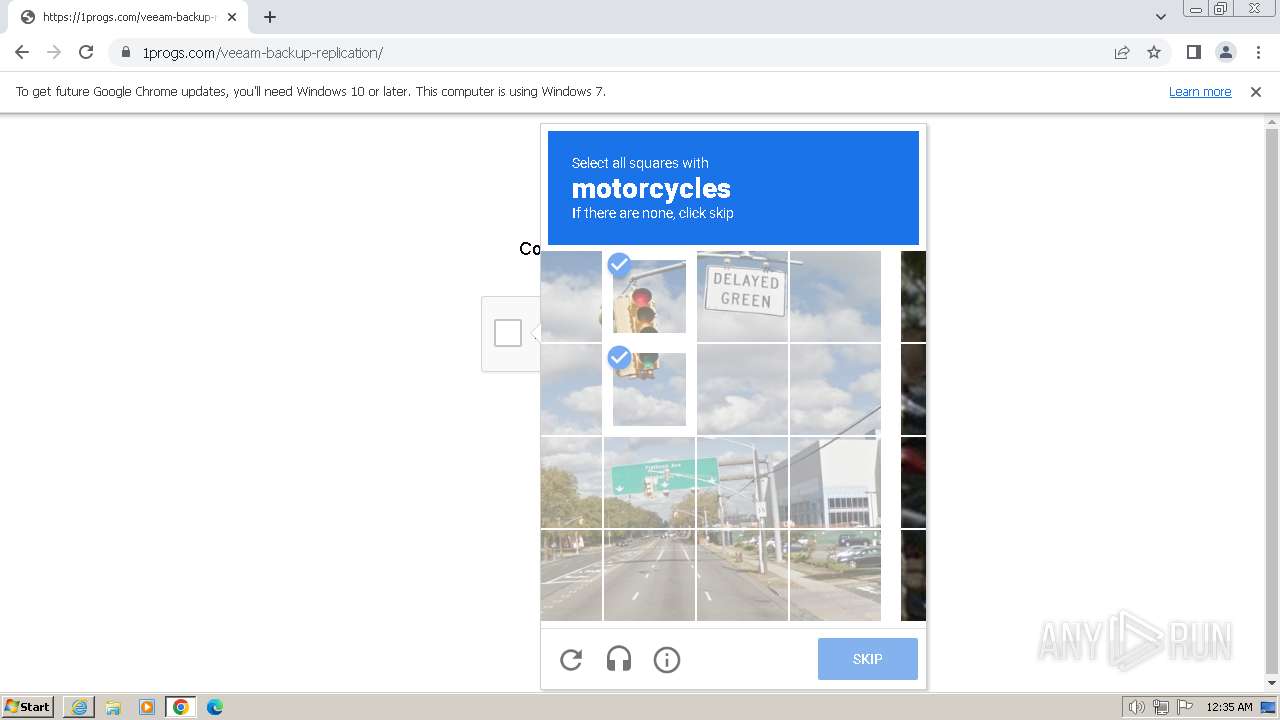The image size is (1280, 720).
Task: Toggle the browser side panel
Action: tap(1194, 52)
